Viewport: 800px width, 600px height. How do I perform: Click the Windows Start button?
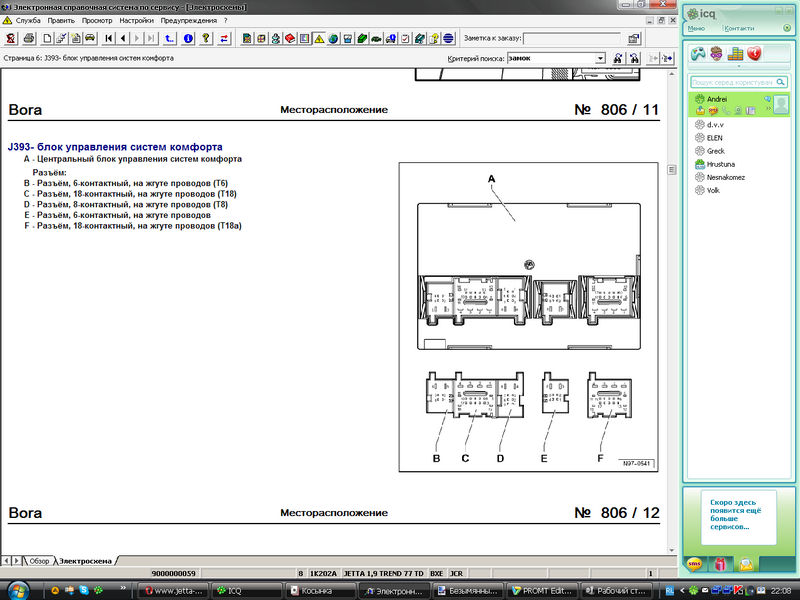pyautogui.click(x=17, y=590)
